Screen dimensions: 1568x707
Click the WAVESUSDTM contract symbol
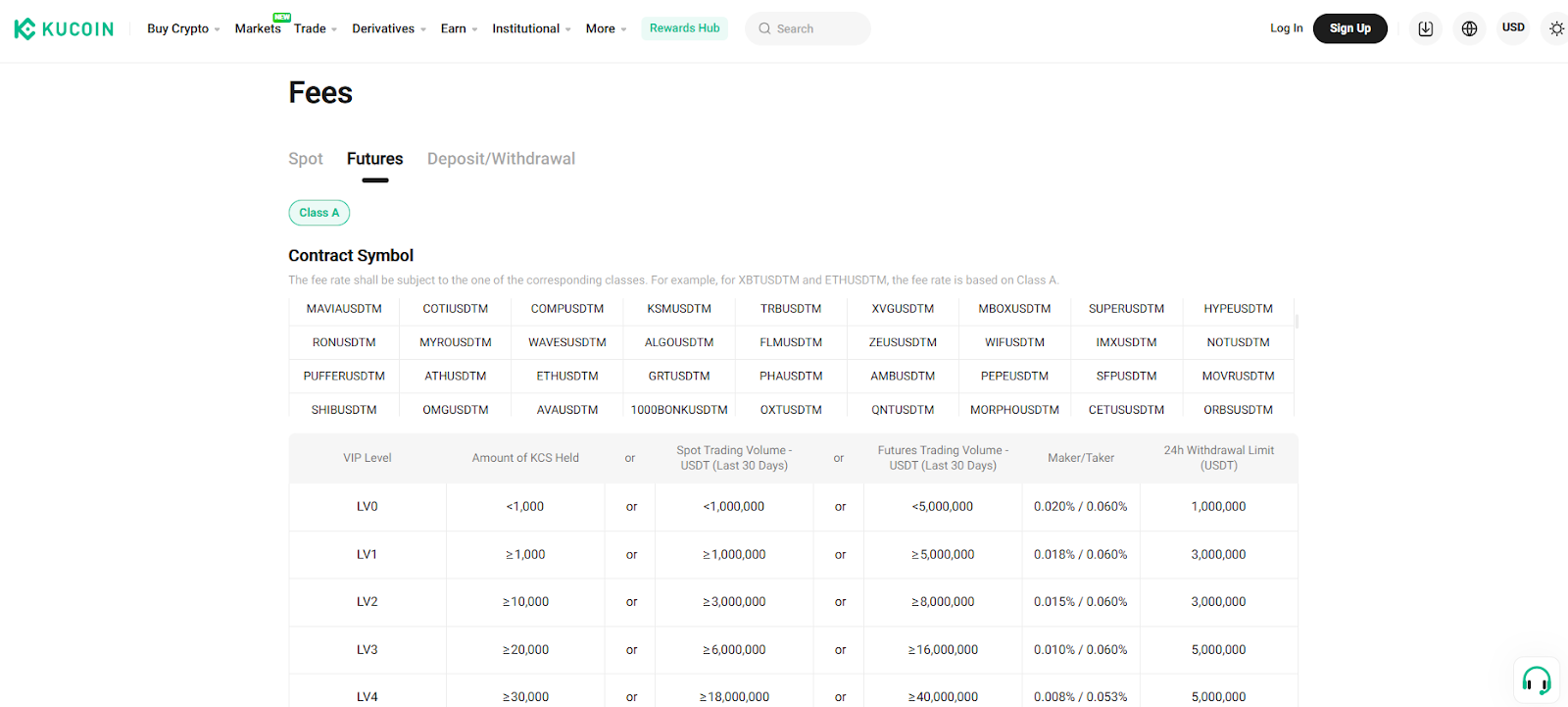(x=567, y=342)
